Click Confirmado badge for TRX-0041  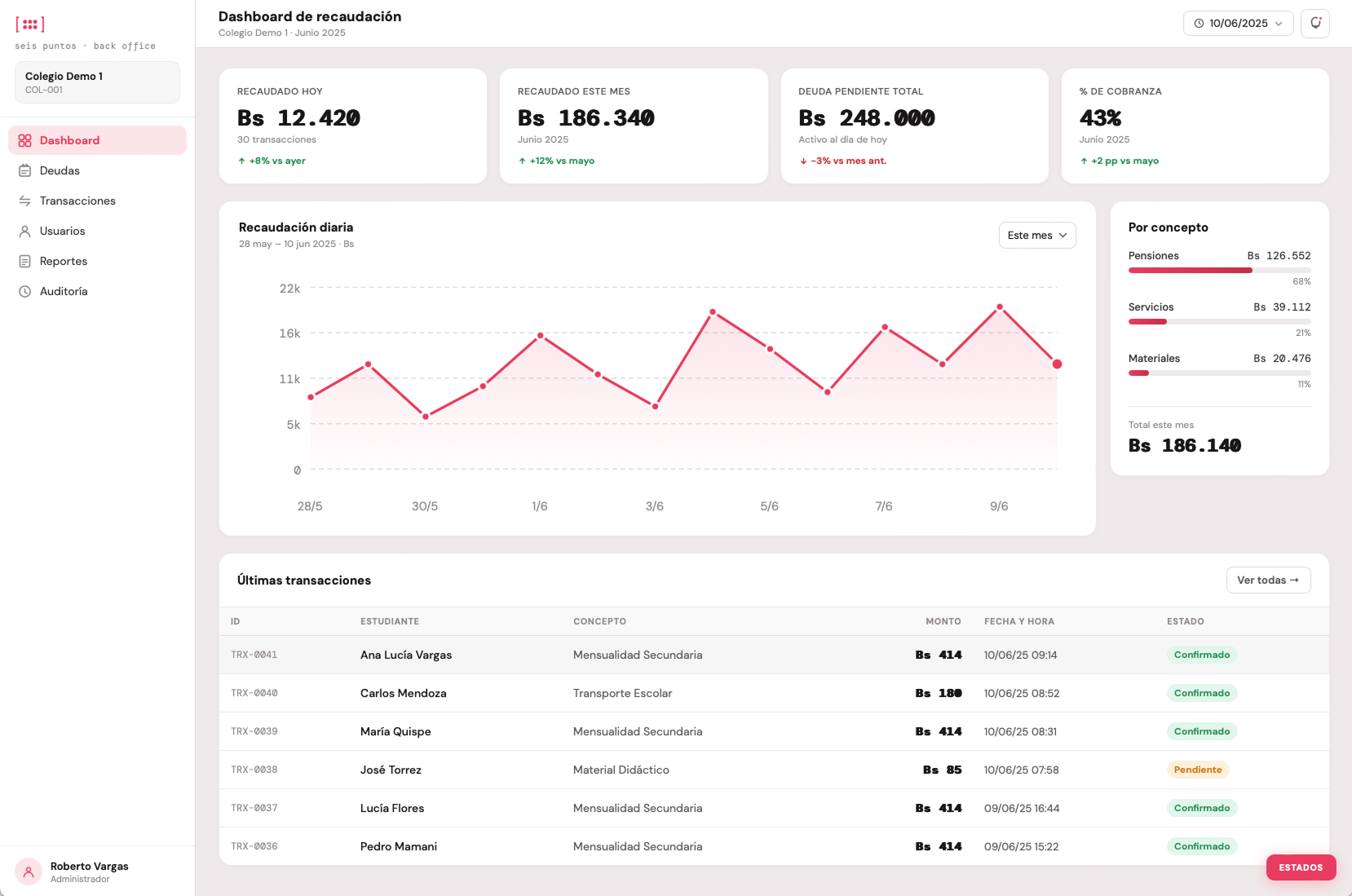1202,655
